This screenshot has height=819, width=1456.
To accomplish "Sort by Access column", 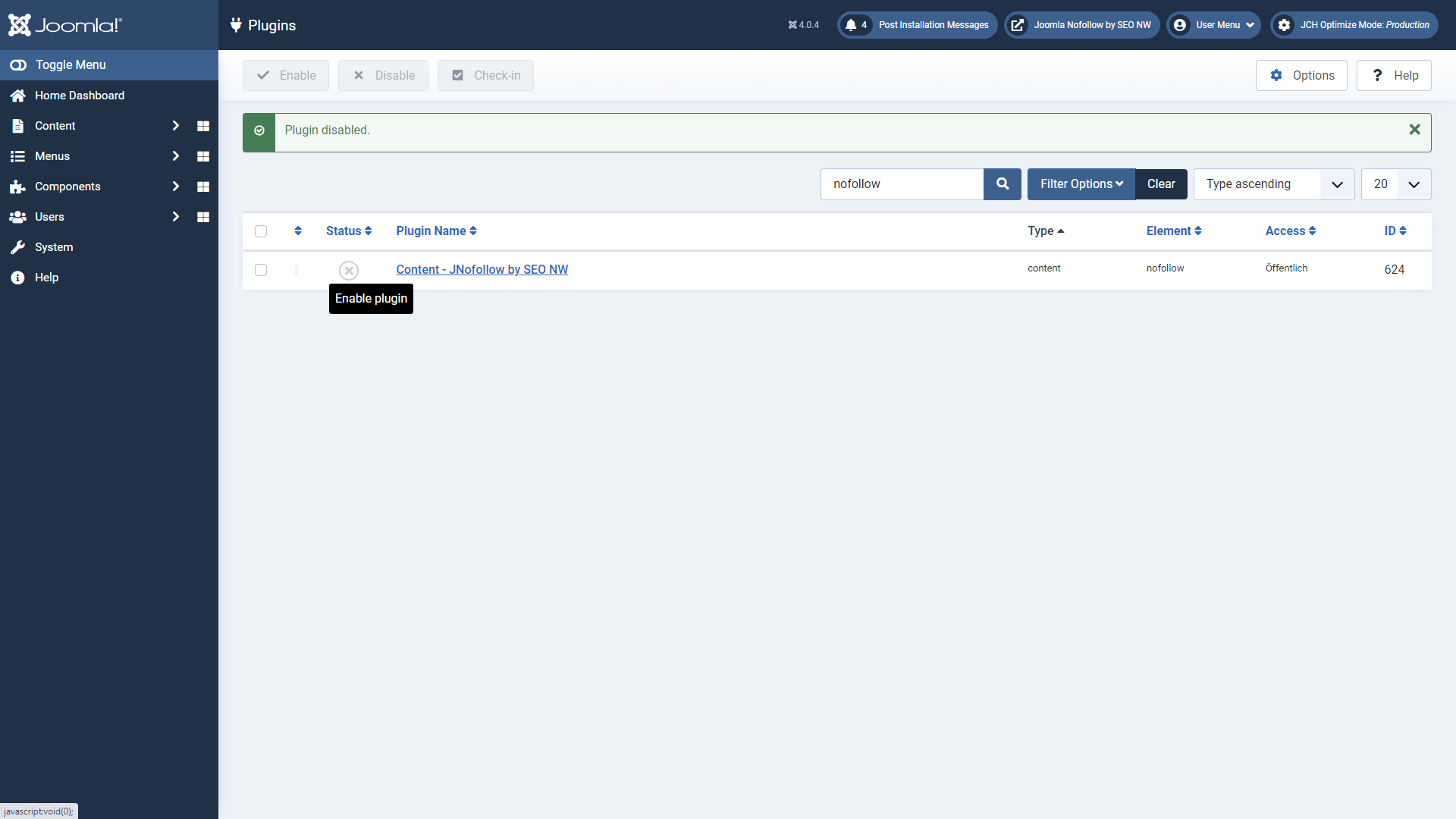I will point(1290,231).
